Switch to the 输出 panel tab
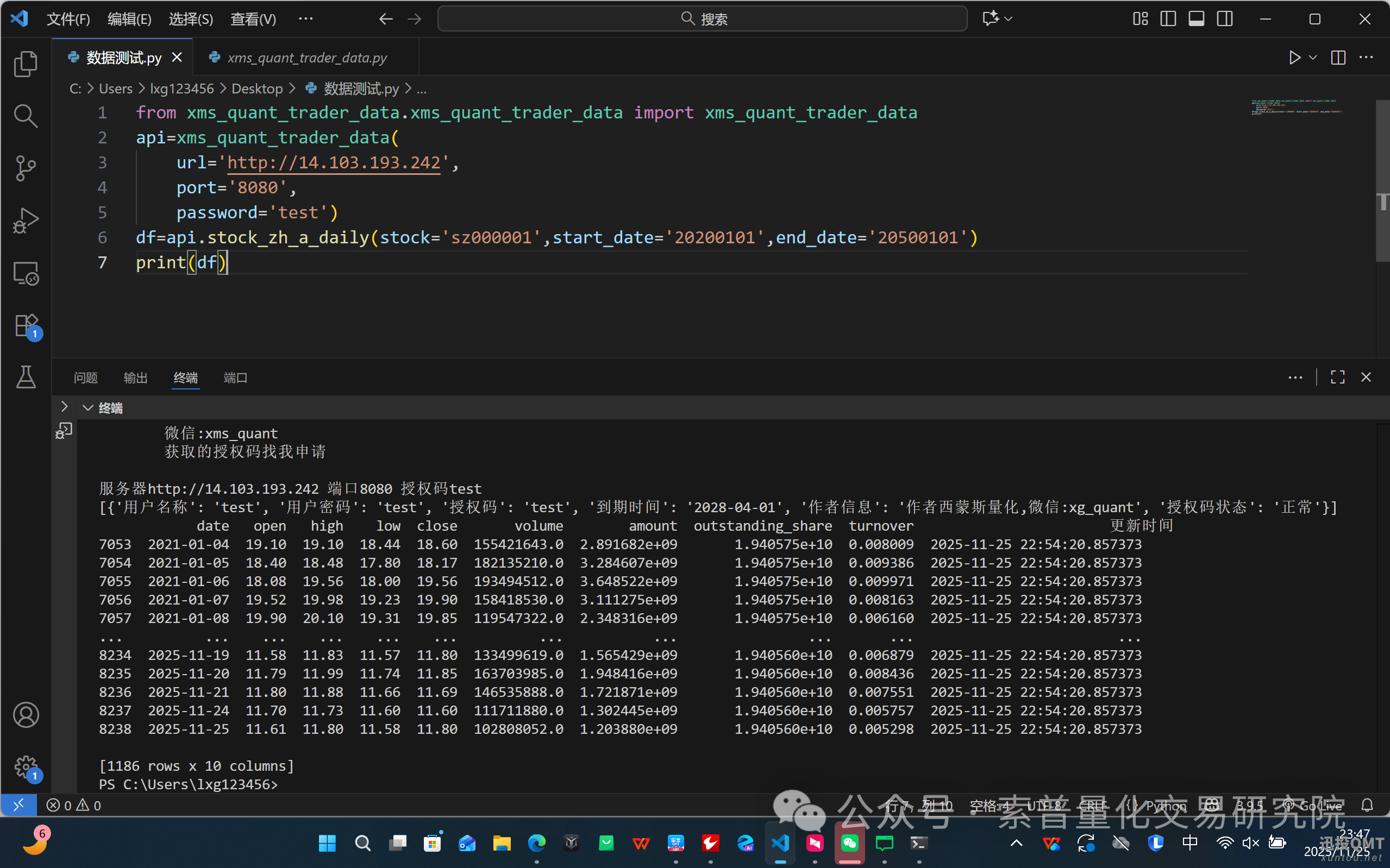Image resolution: width=1390 pixels, height=868 pixels. (135, 378)
